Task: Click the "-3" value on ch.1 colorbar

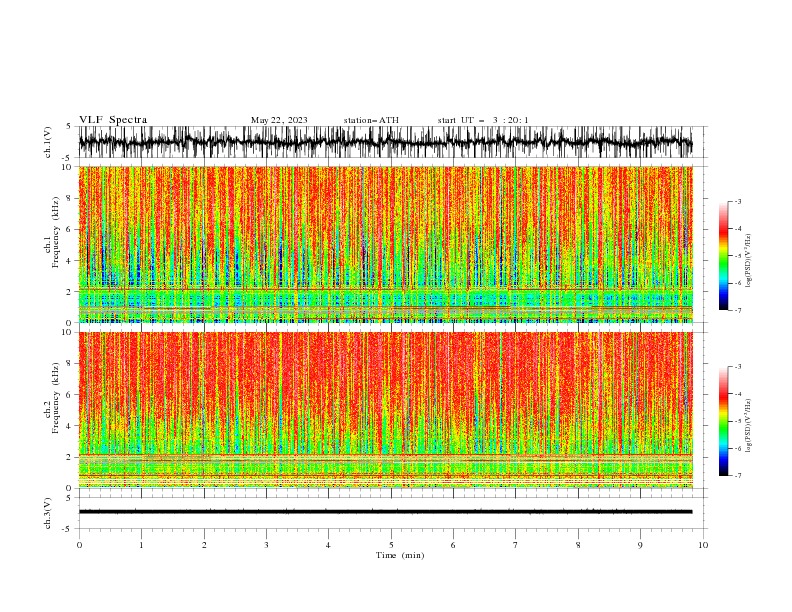Action: 738,201
